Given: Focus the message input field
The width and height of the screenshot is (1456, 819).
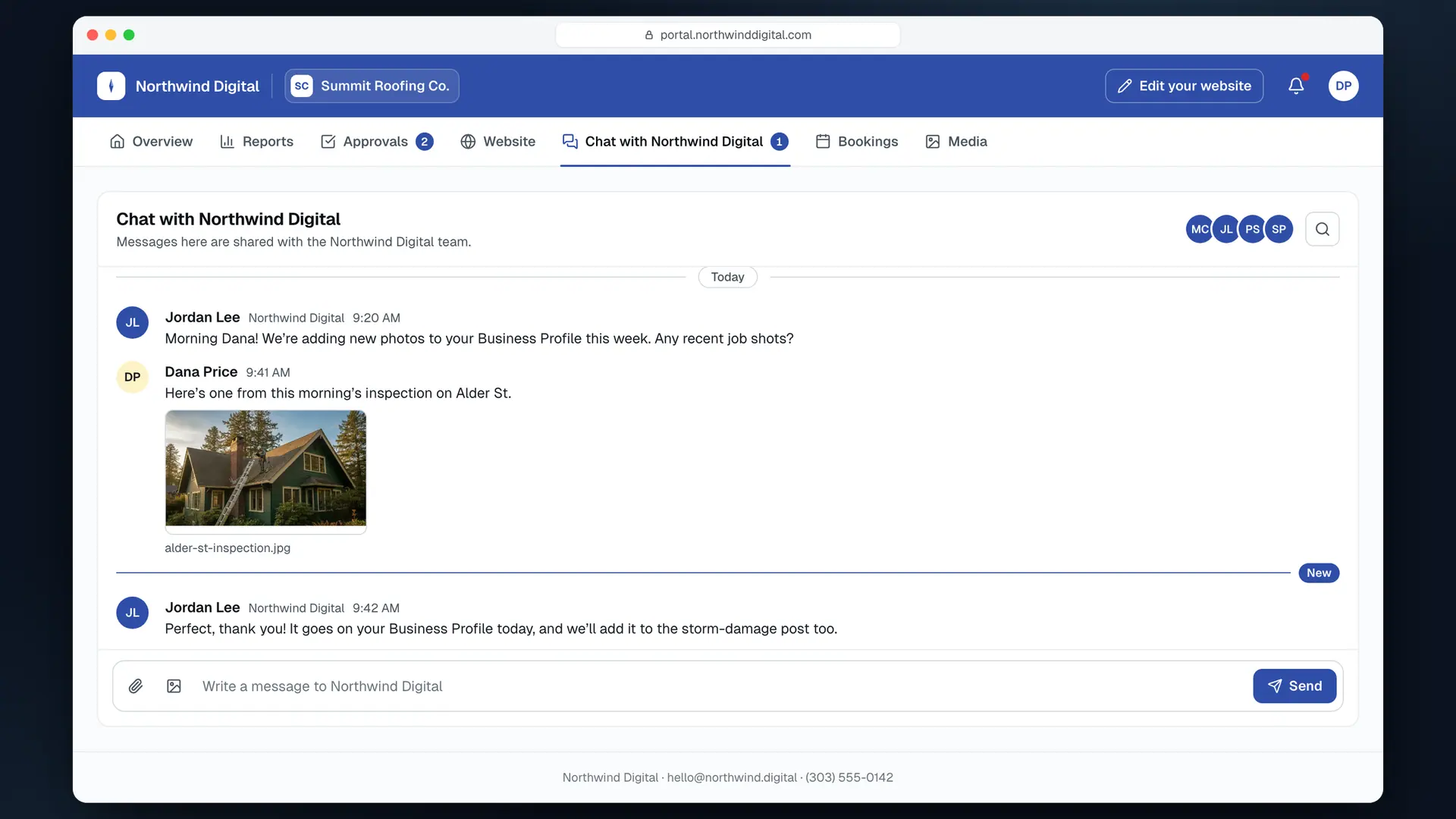Looking at the screenshot, I should 720,686.
